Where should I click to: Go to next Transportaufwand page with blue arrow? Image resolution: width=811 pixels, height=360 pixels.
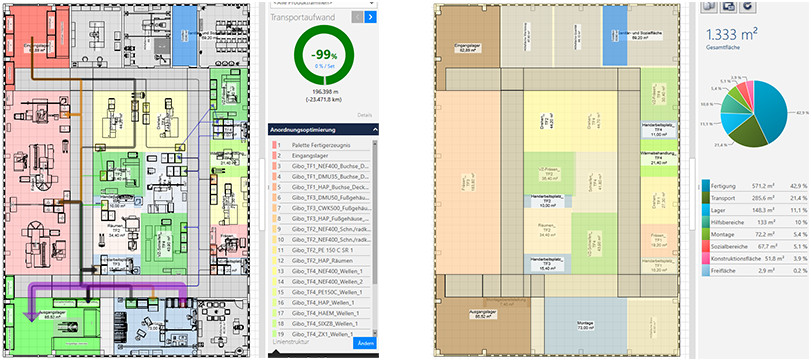click(370, 17)
